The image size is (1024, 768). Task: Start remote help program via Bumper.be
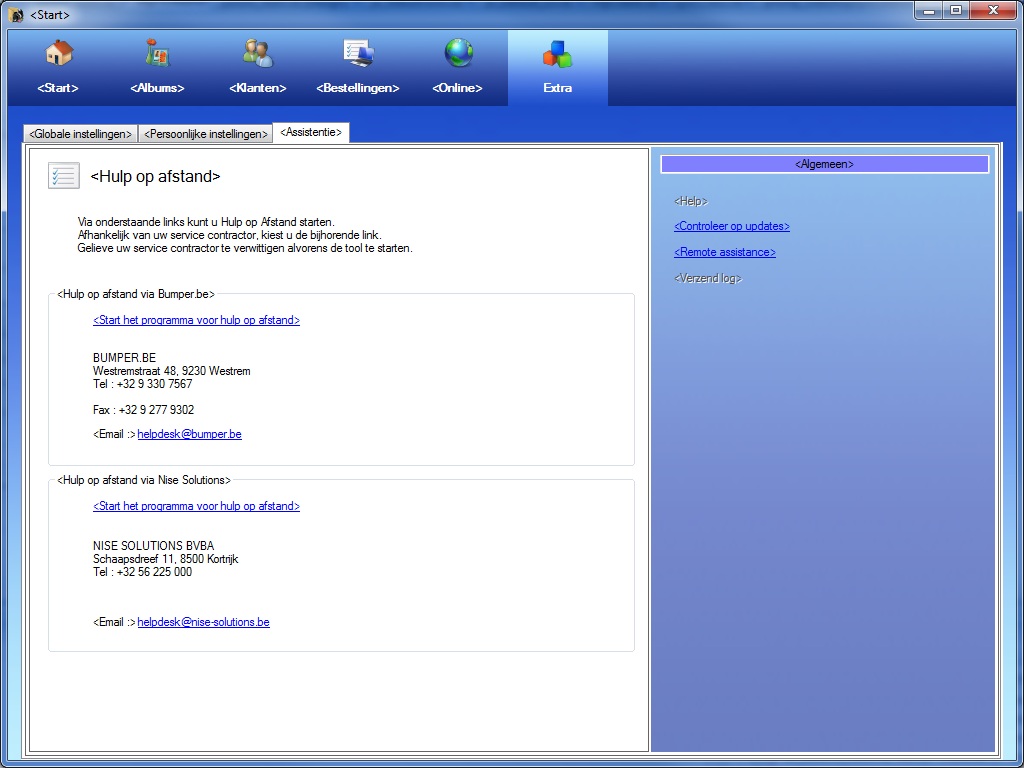pyautogui.click(x=197, y=321)
